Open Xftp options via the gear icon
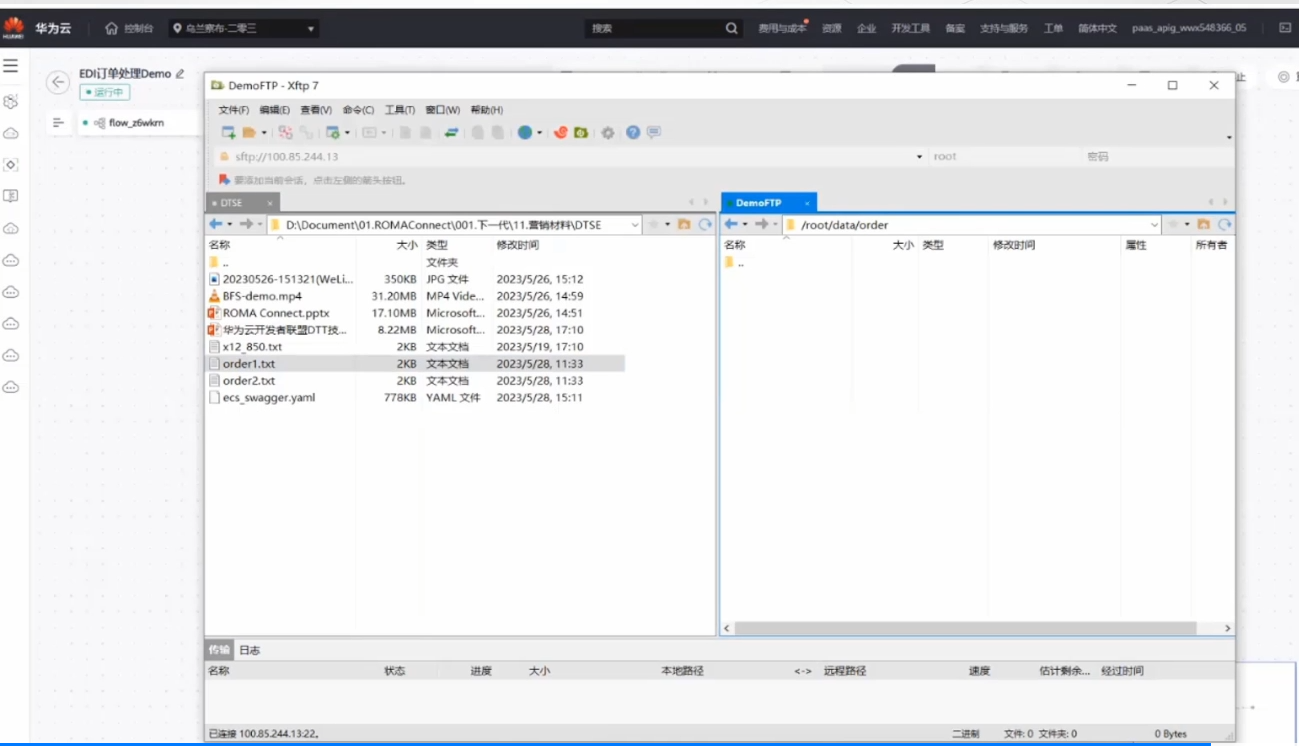Screen dimensions: 1299x746 pos(607,132)
